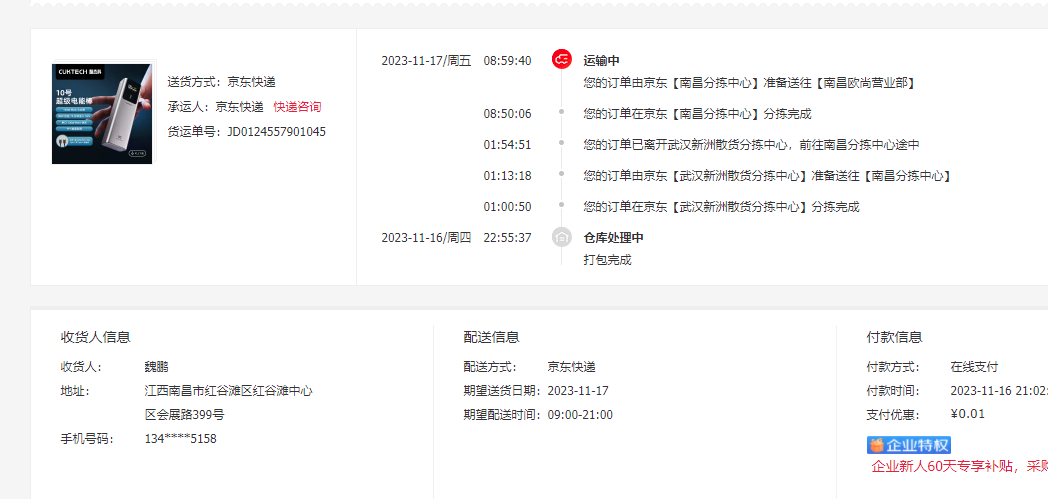
Task: Select payment discount ¥0.01
Action: tap(968, 413)
